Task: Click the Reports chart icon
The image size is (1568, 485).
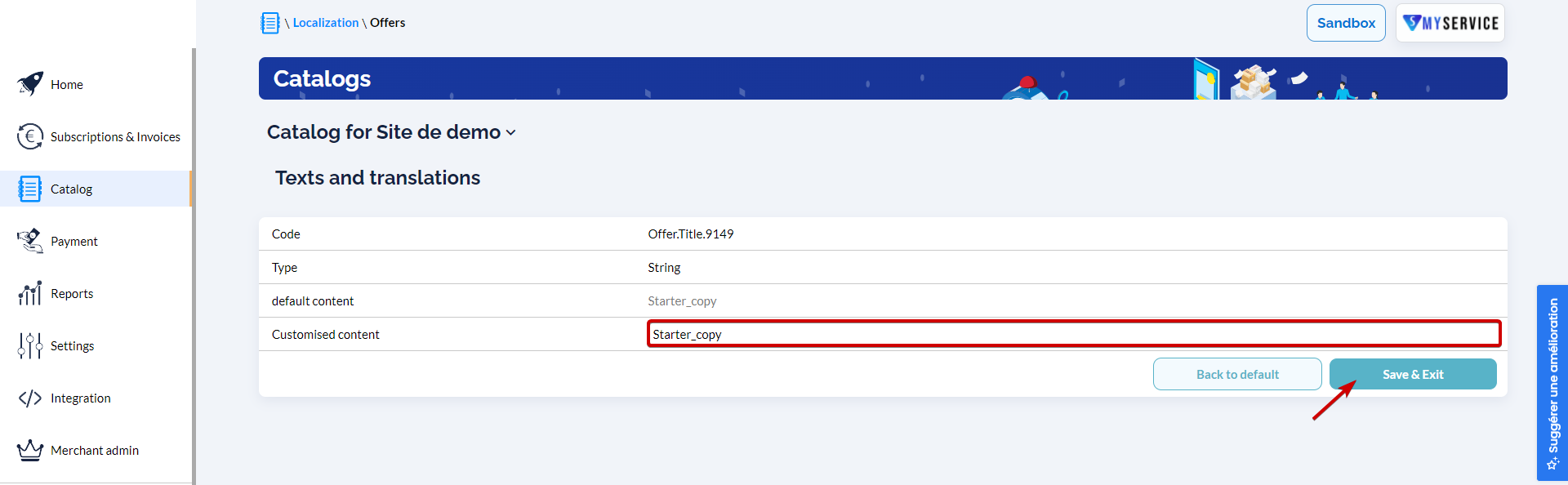Action: (x=30, y=293)
